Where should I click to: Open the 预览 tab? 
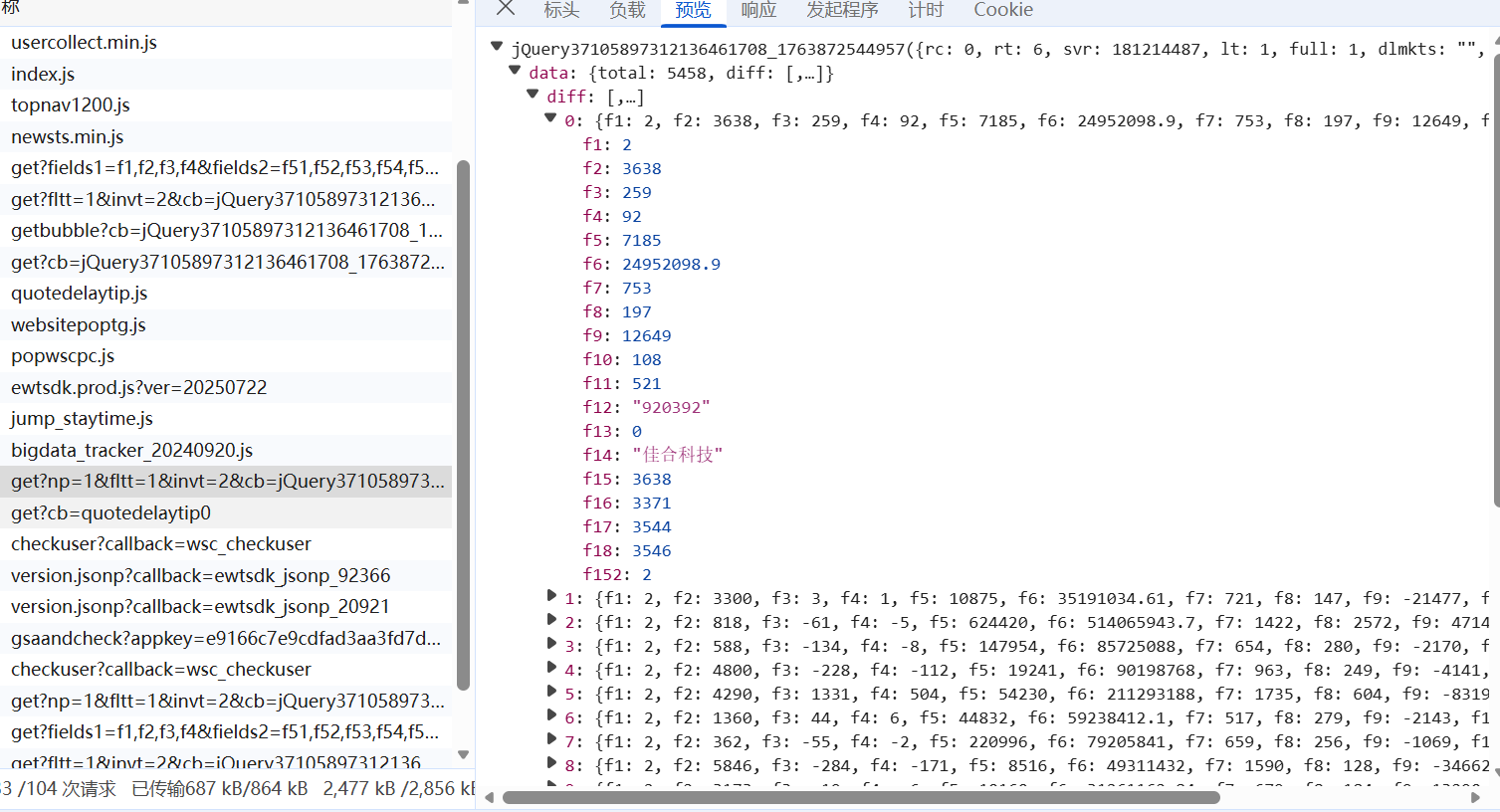click(x=693, y=10)
